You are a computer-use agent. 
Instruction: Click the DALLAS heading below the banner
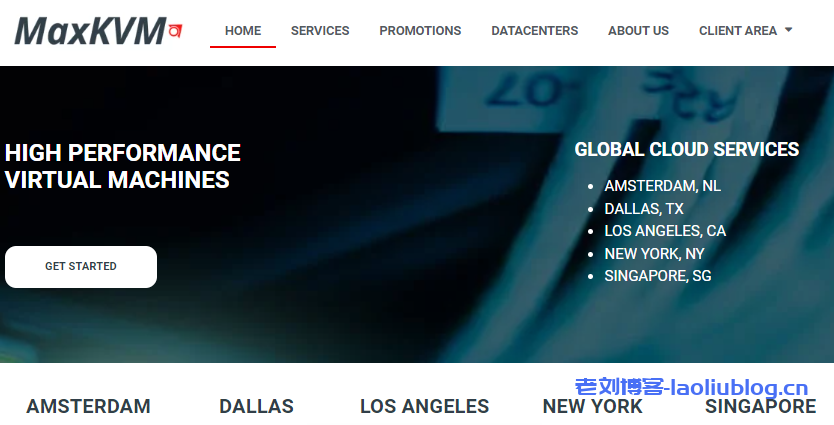pyautogui.click(x=256, y=406)
